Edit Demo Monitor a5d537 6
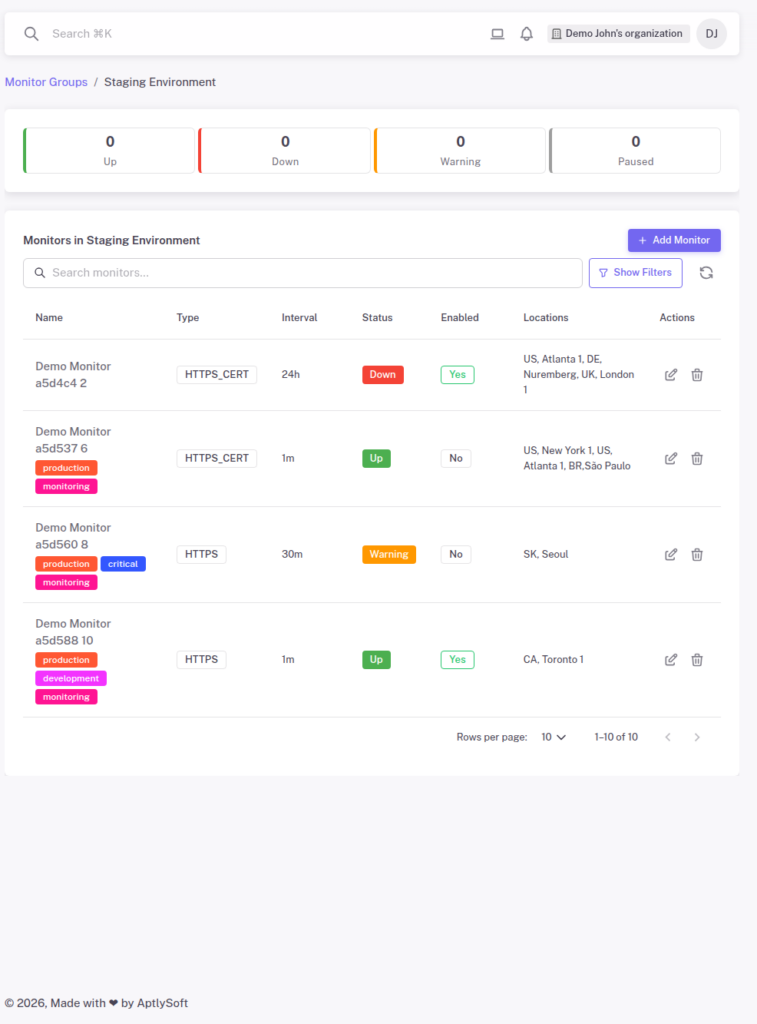757x1024 pixels. tap(671, 458)
